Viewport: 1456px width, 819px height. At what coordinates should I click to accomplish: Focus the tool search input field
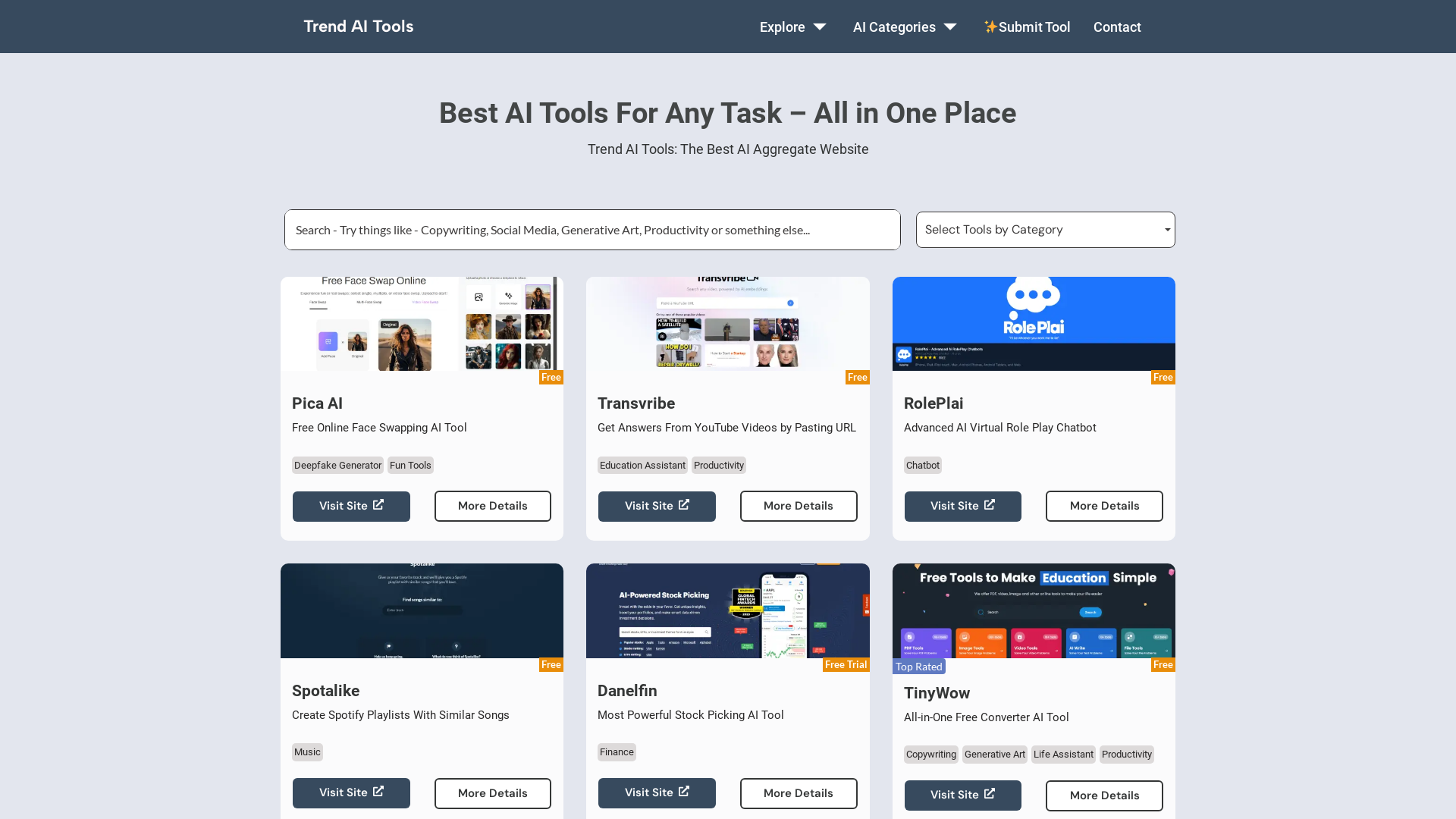tap(592, 230)
